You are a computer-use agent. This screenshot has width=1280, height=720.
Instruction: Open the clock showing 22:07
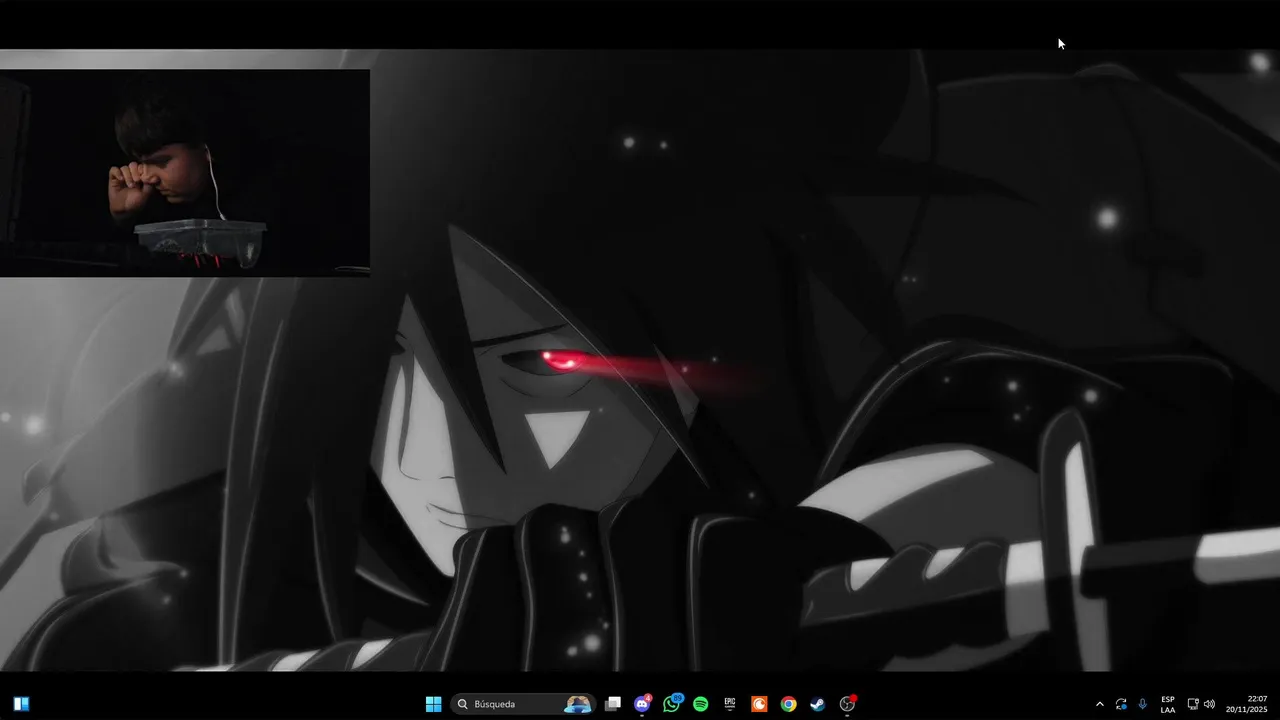click(1247, 704)
